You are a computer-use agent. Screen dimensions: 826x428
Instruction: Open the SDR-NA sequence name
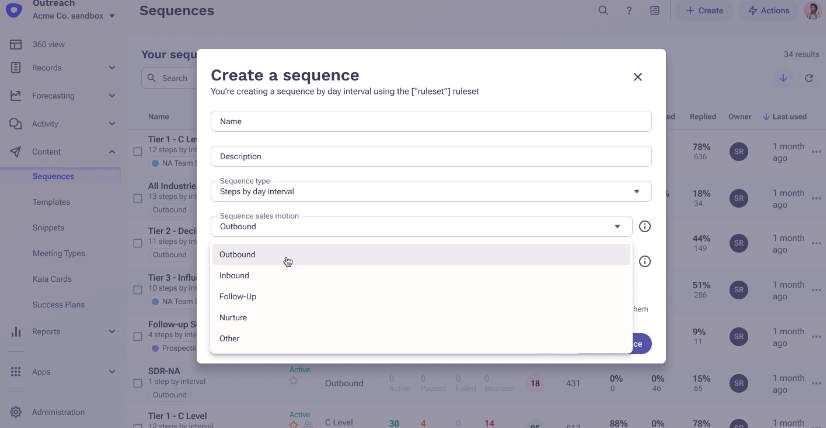[164, 371]
